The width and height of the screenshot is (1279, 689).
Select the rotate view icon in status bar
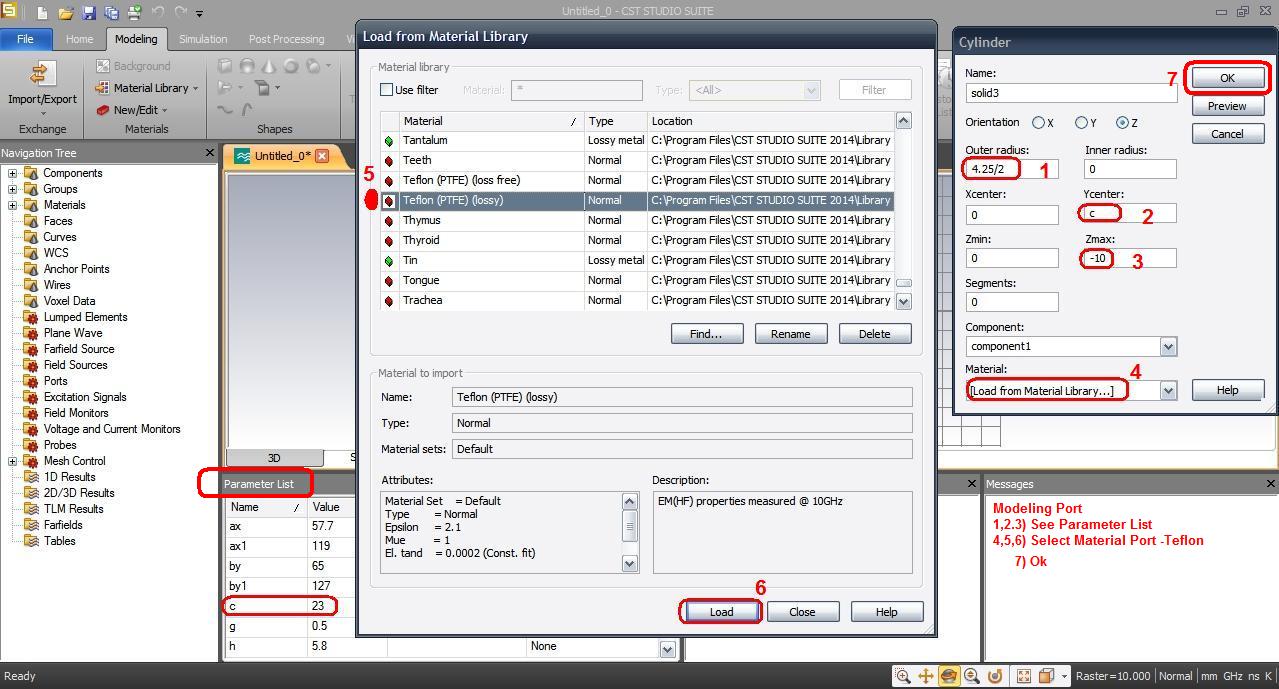(x=948, y=676)
